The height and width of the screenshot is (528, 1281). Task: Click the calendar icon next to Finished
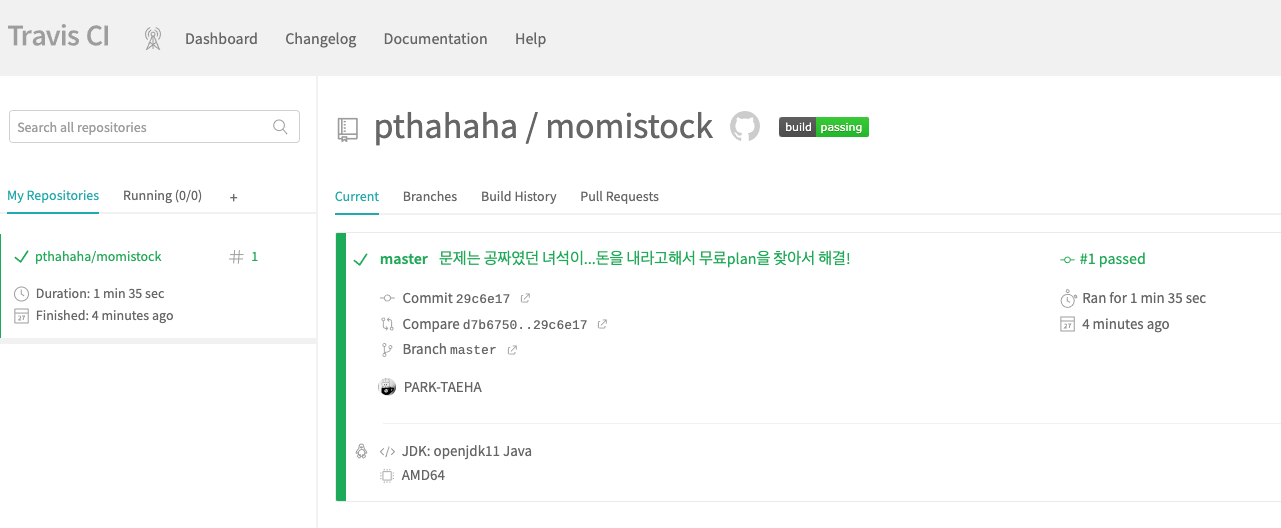tap(22, 316)
